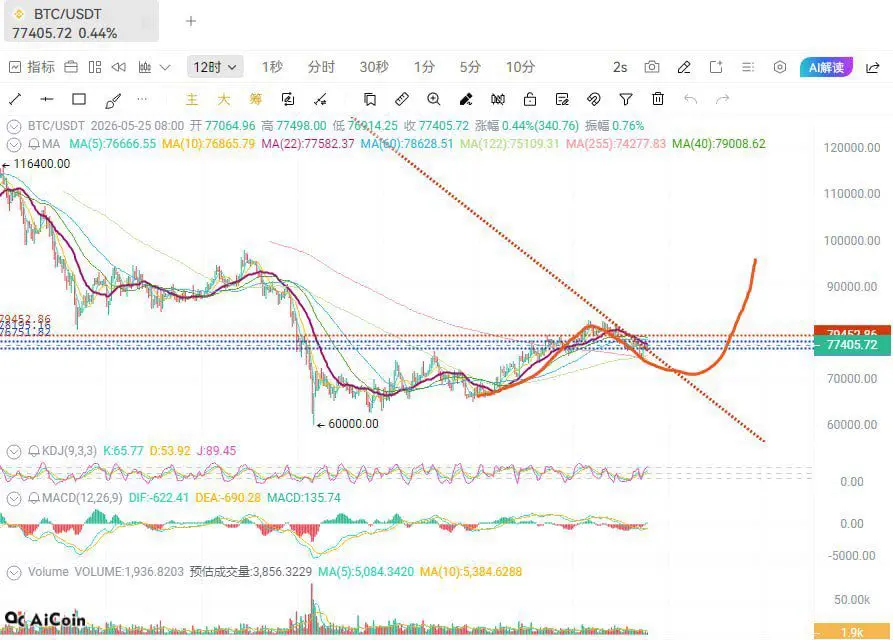Select the trend line drawing tool
This screenshot has width=893, height=640.
15,100
